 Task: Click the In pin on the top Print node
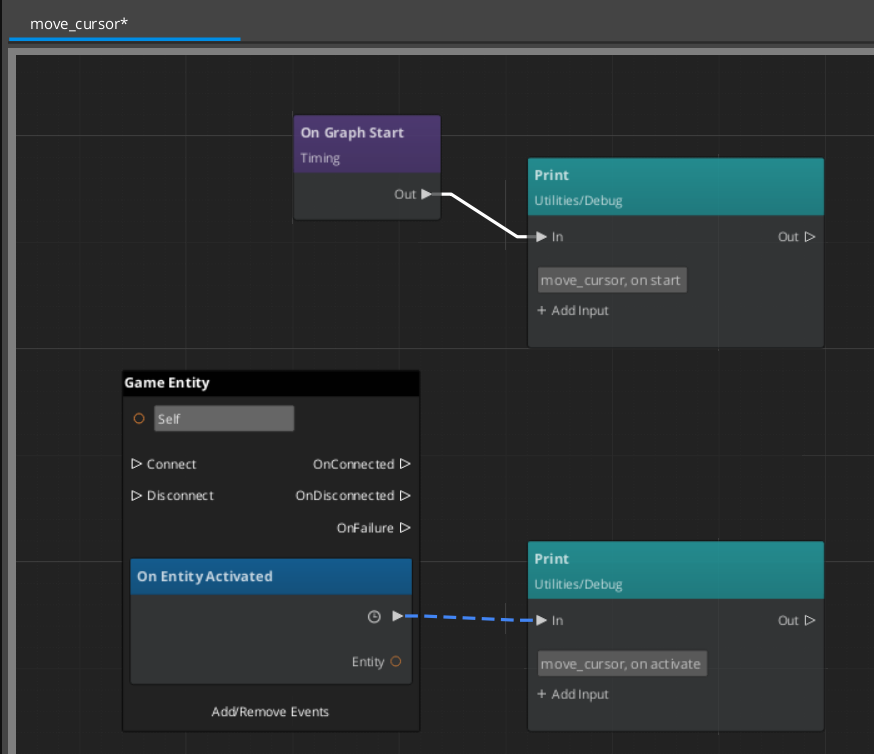click(x=540, y=237)
